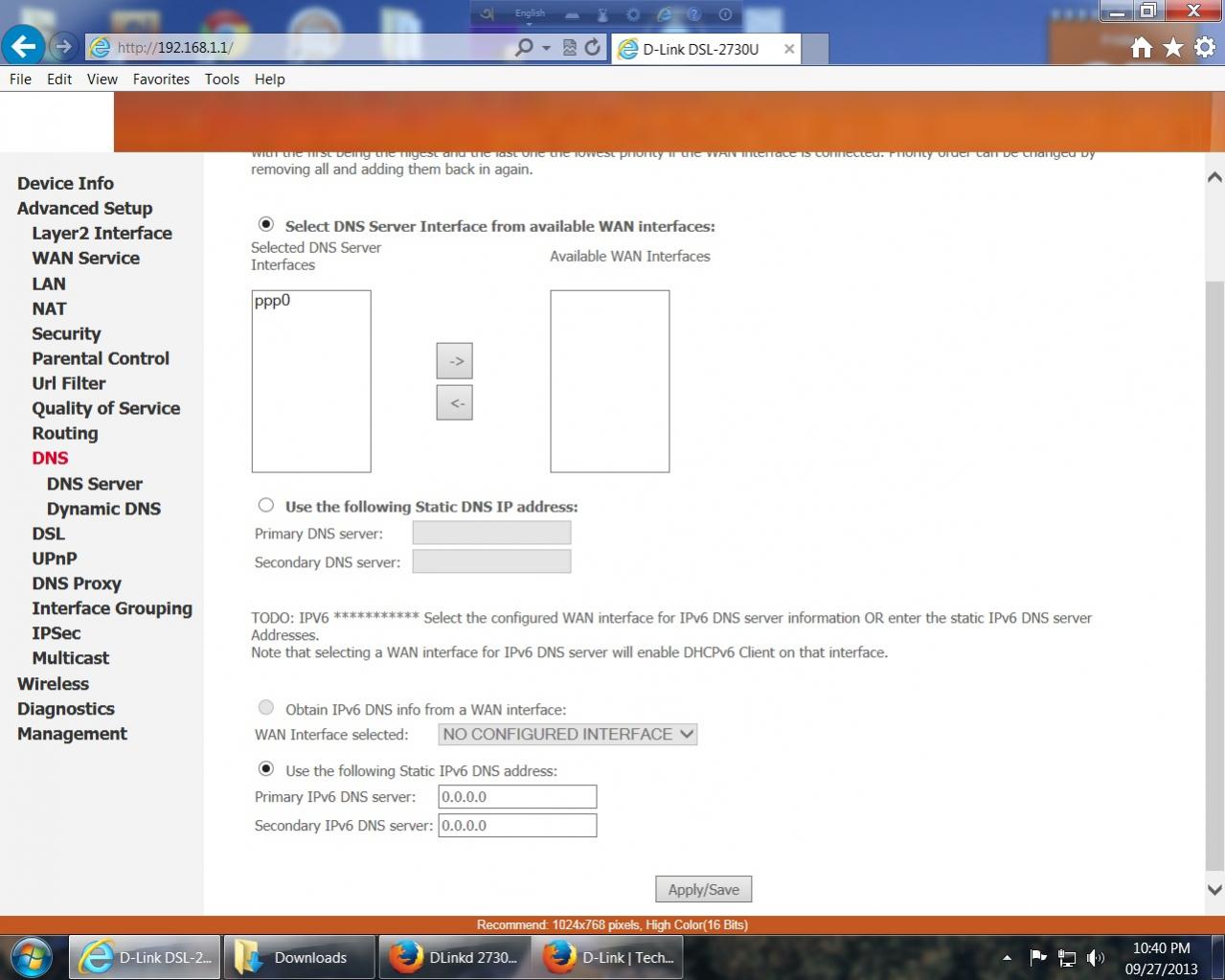Open the browser Home page icon
This screenshot has height=980, width=1225.
tap(1141, 48)
